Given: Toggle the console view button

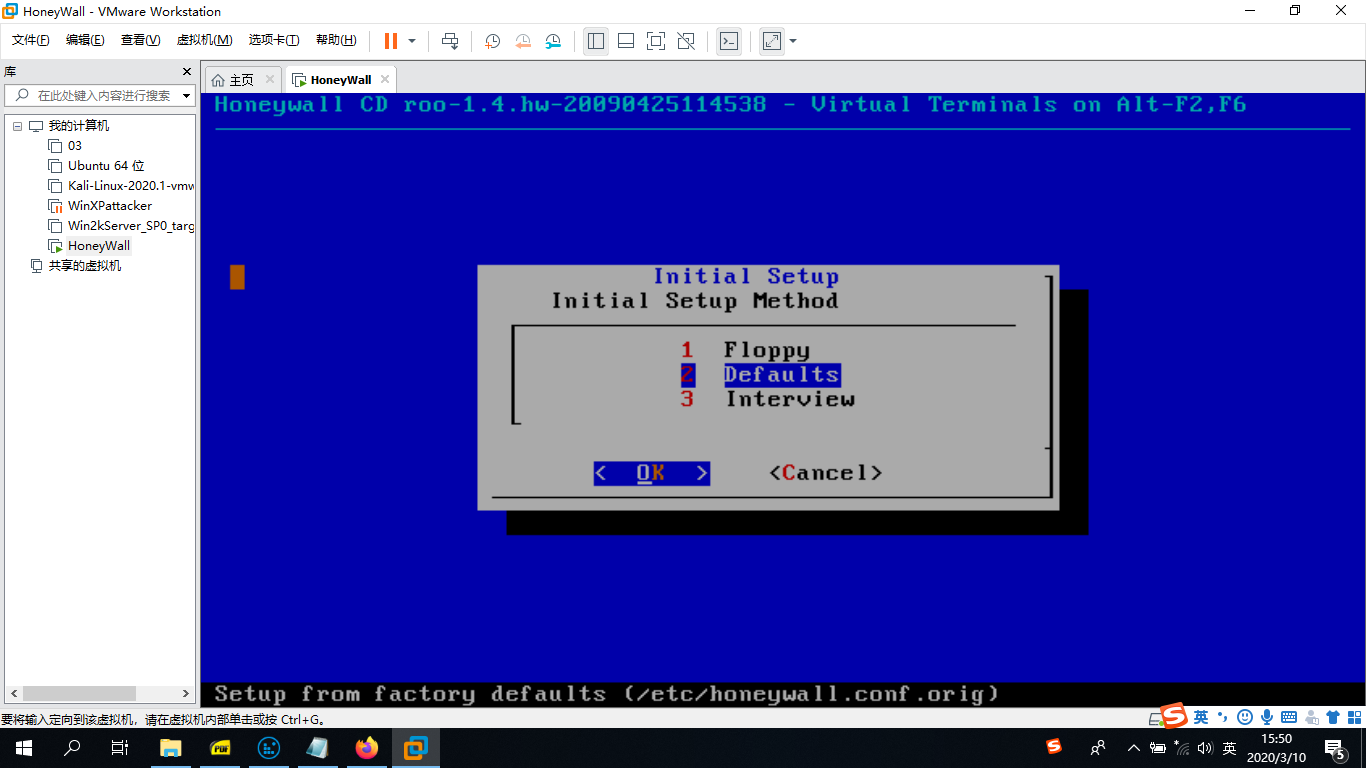Looking at the screenshot, I should 729,41.
